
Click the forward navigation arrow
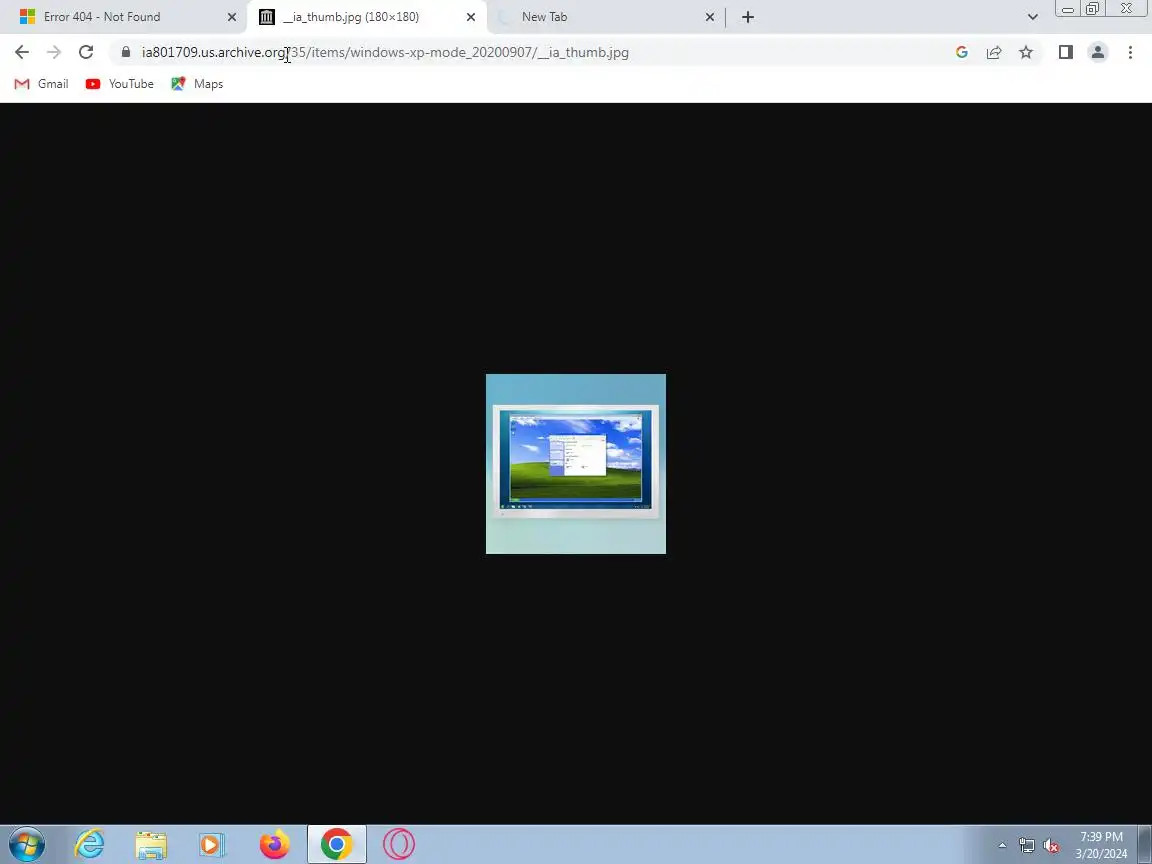coord(54,52)
